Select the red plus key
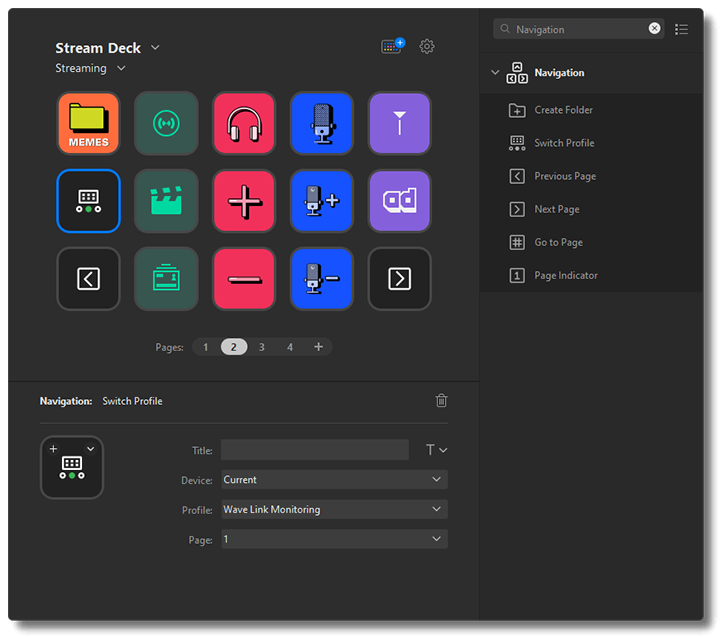This screenshot has height=637, width=720. (244, 201)
